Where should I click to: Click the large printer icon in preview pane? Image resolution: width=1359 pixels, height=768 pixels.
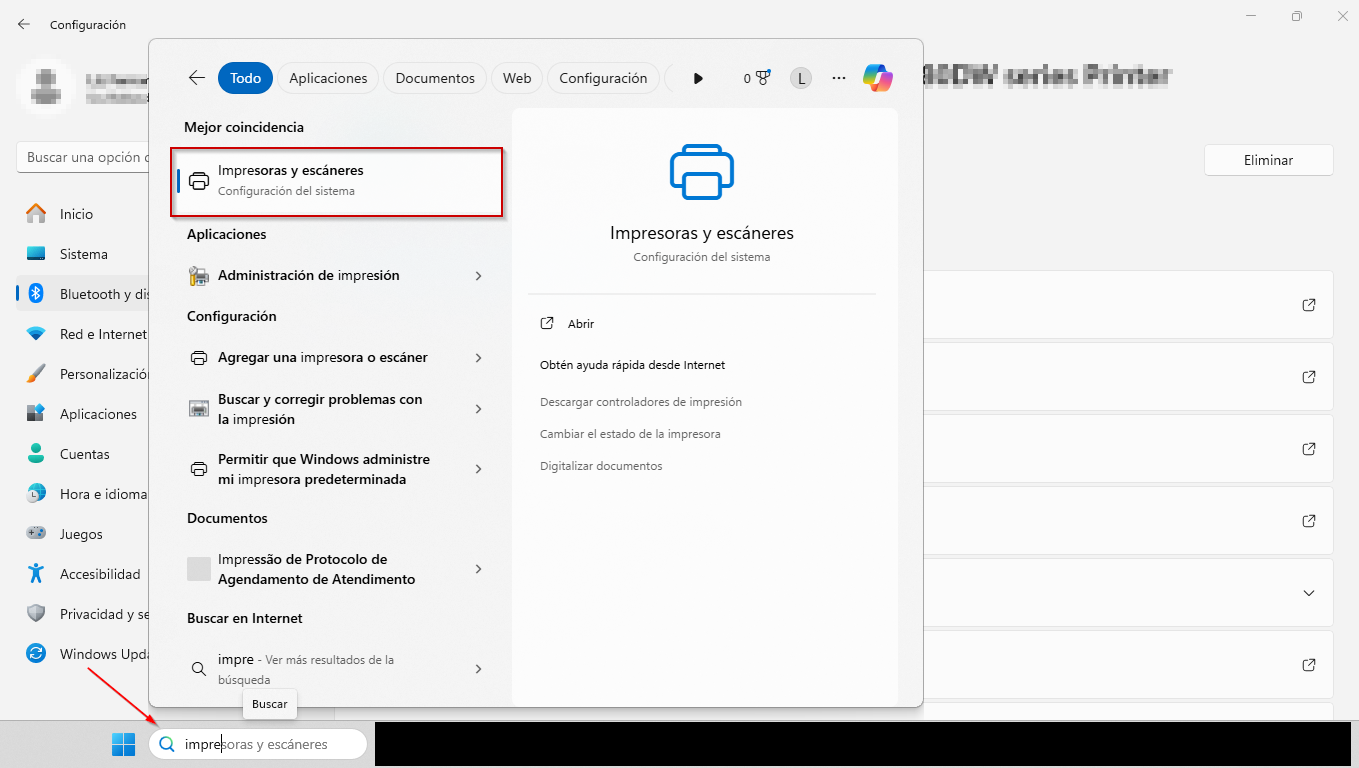[702, 172]
